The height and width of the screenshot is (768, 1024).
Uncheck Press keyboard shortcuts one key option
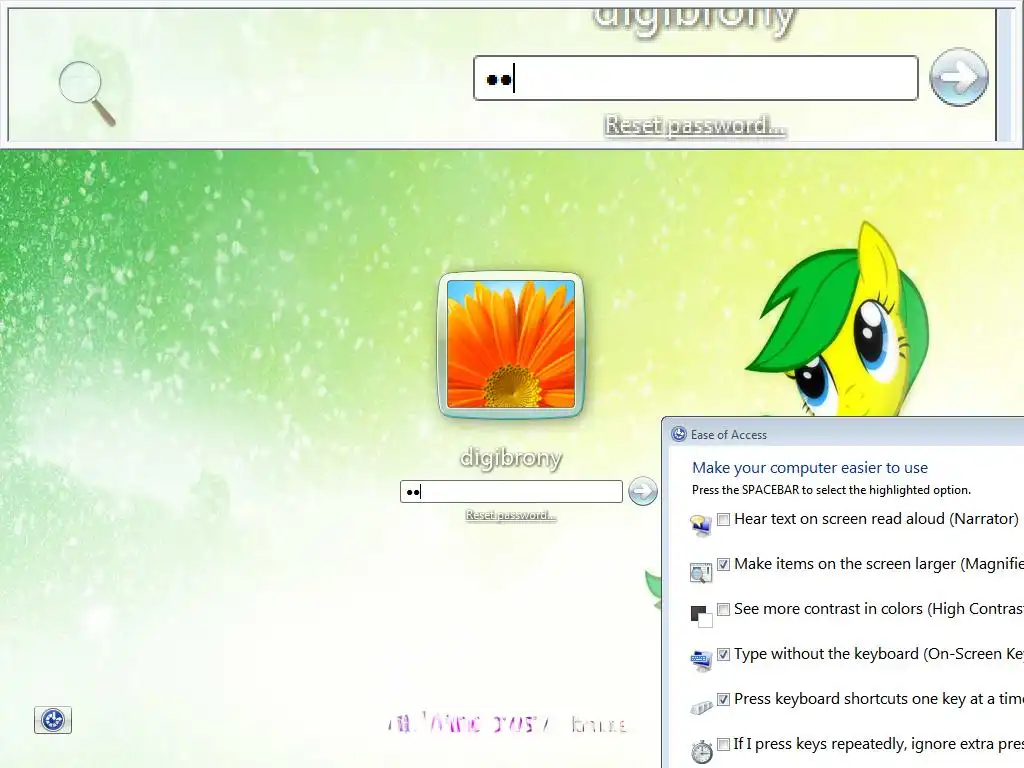(x=724, y=699)
